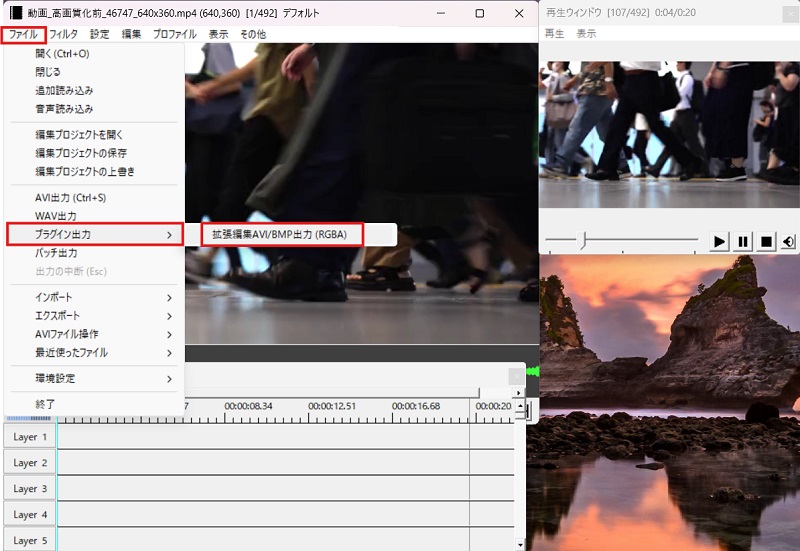Screen dimensions: 800x551
Task: Maximize the AviUtl main window
Action: (x=479, y=14)
